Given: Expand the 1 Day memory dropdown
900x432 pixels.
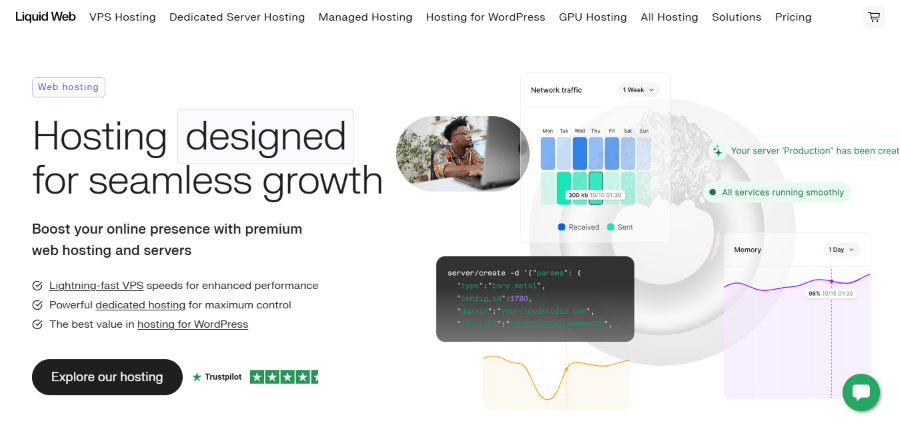Looking at the screenshot, I should pos(841,249).
